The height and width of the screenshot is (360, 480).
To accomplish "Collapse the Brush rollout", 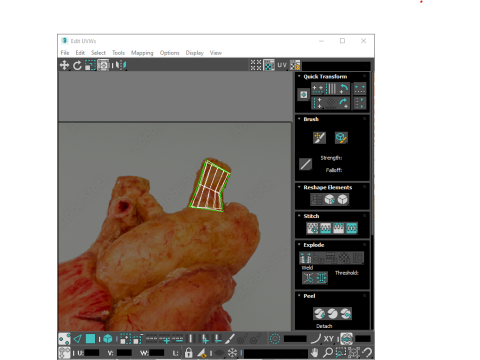I will coord(299,119).
